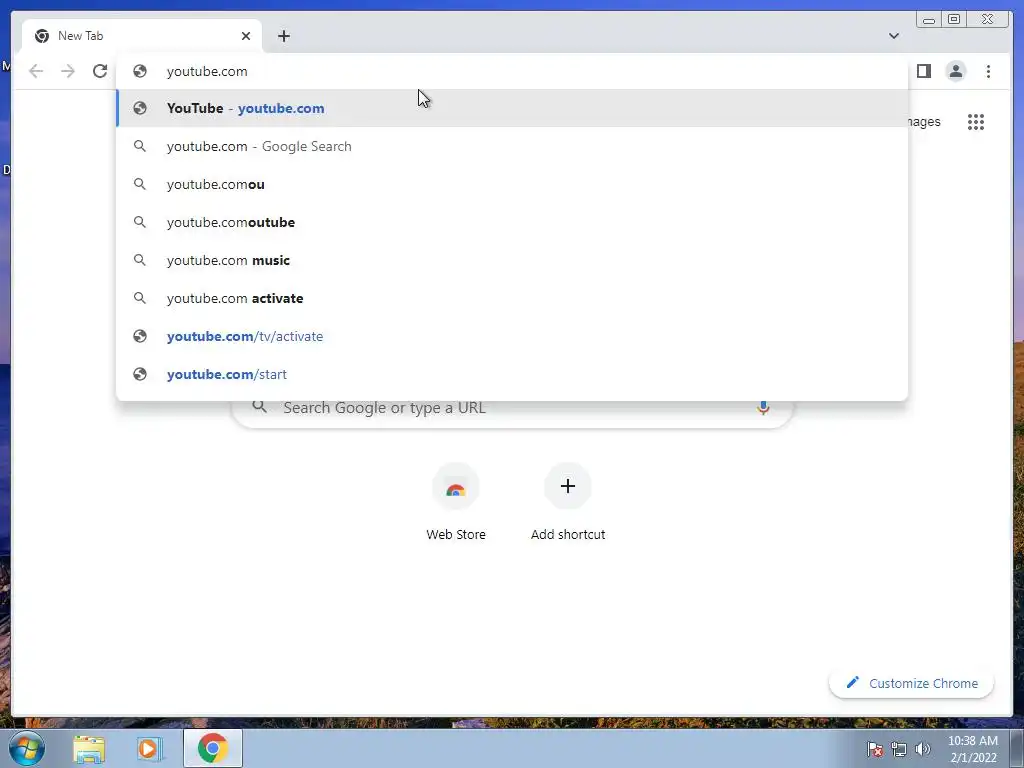Image resolution: width=1024 pixels, height=768 pixels.
Task: Click the globe icon in address bar
Action: pyautogui.click(x=140, y=71)
